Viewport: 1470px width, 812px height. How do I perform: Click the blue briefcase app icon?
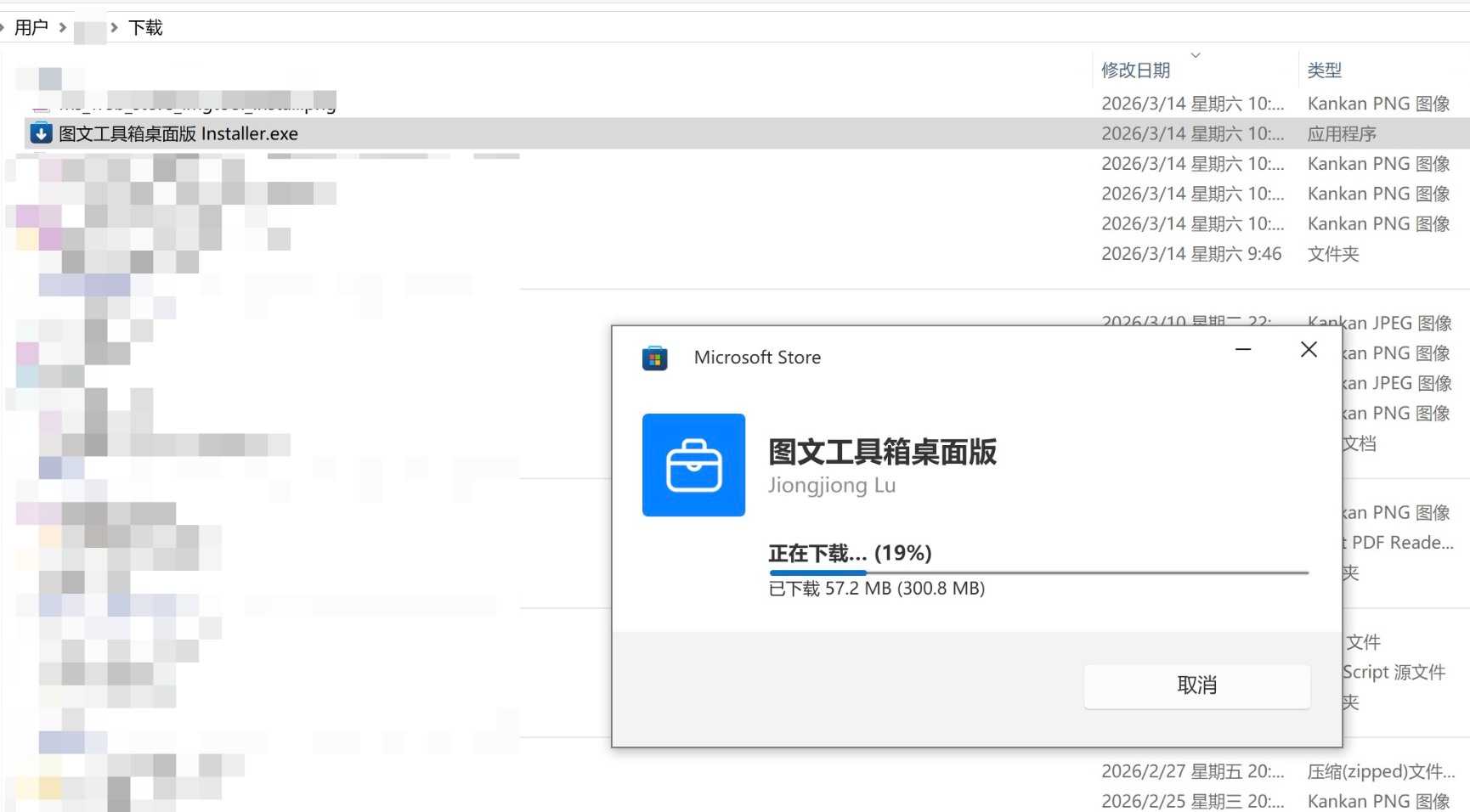tap(693, 465)
